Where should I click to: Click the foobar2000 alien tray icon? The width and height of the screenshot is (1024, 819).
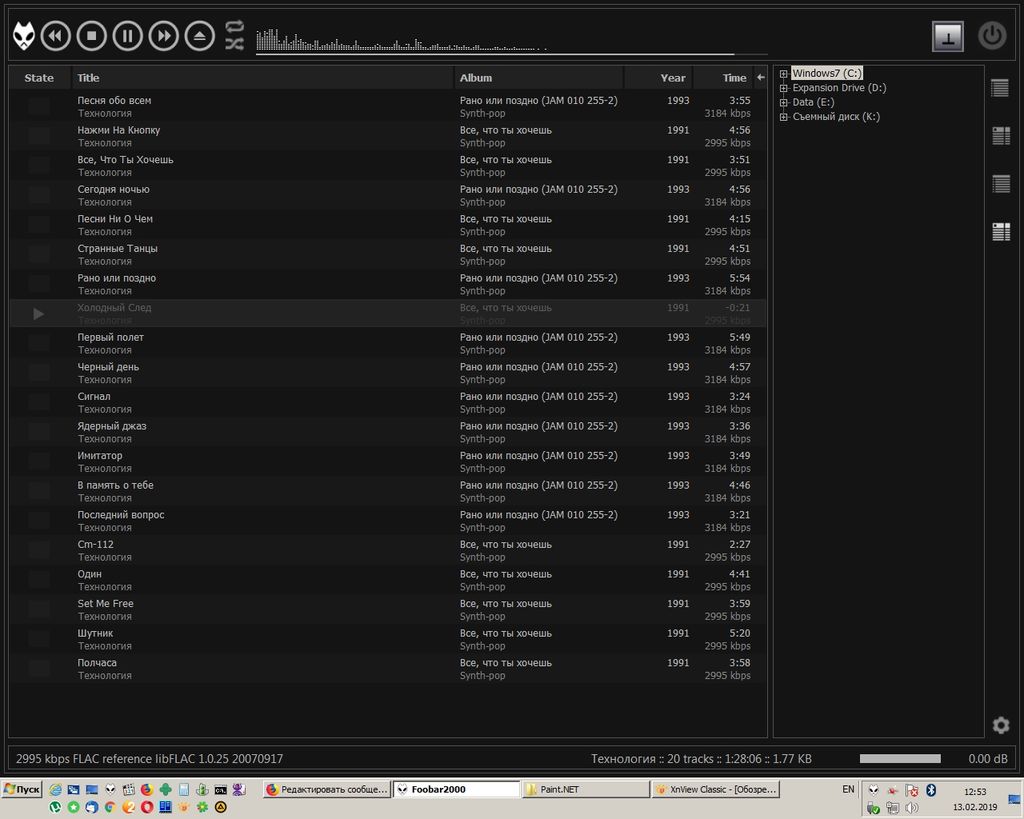(874, 790)
